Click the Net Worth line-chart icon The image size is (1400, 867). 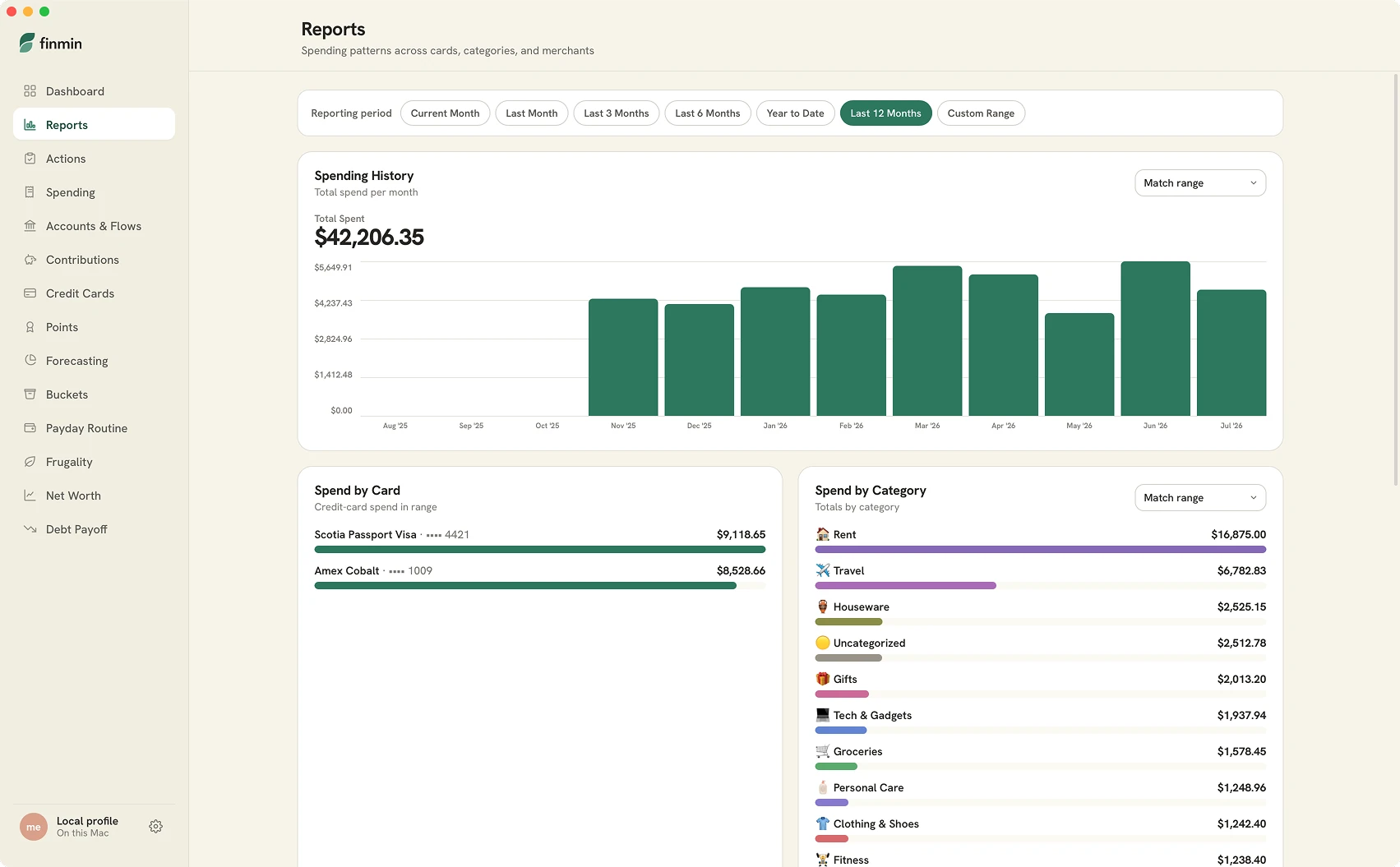pyautogui.click(x=30, y=496)
